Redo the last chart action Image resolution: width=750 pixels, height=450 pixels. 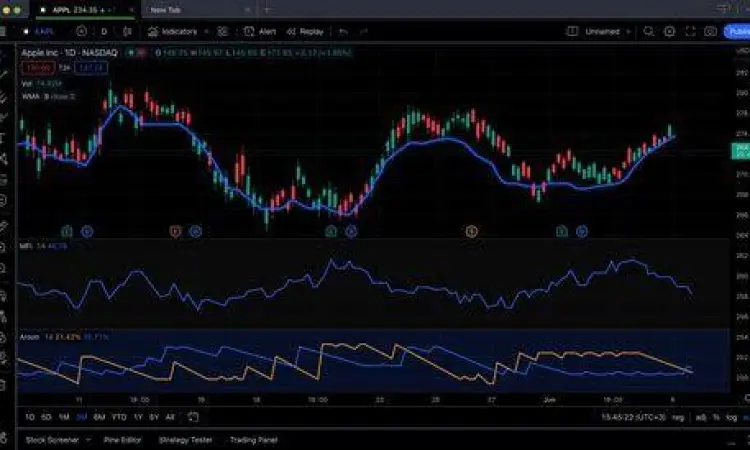364,32
